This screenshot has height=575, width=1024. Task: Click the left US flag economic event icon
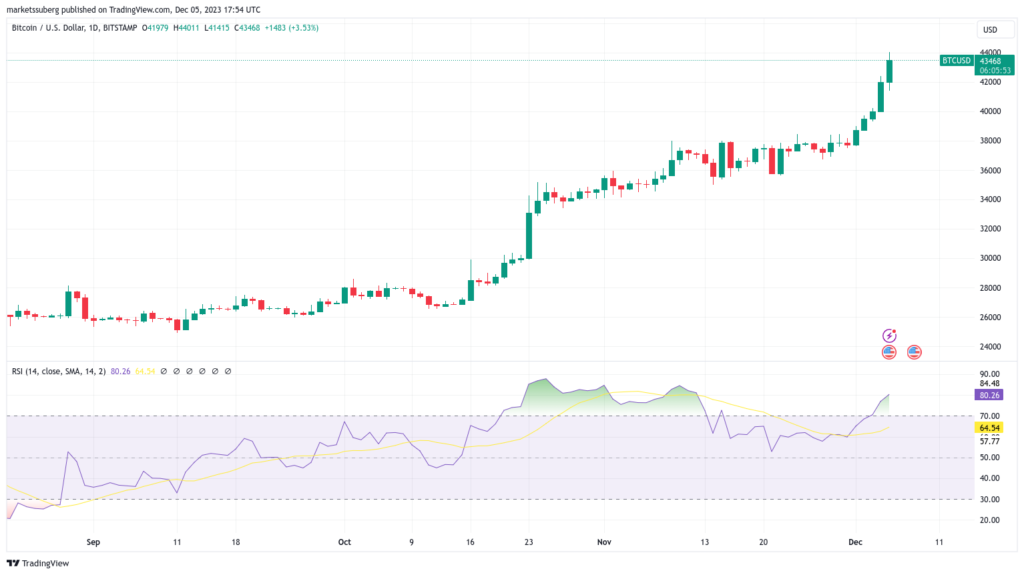pos(889,352)
